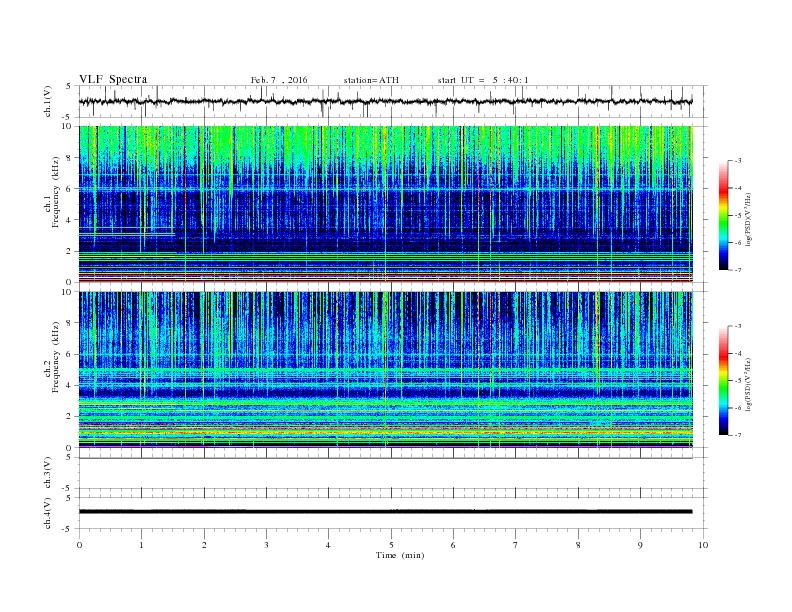This screenshot has height=612, width=792.
Task: Click the "8" tick on the time axis
Action: 578,545
